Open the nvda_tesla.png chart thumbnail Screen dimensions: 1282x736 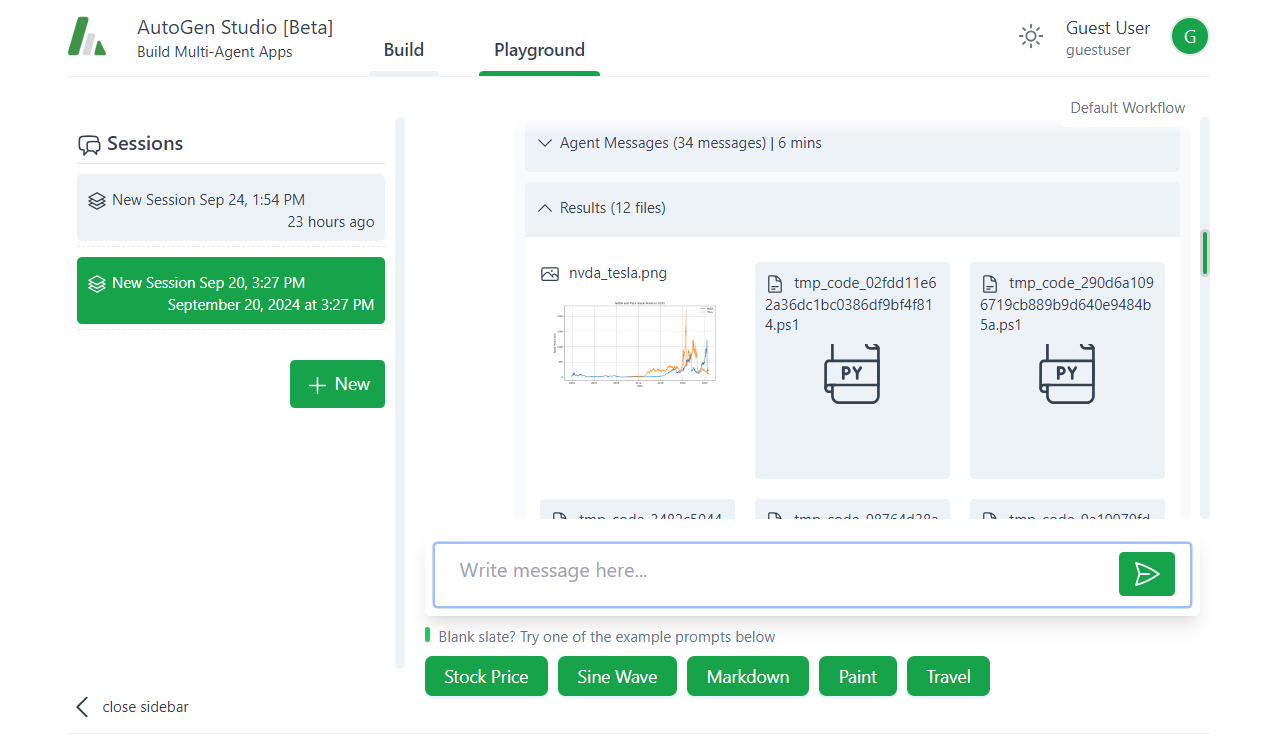636,343
